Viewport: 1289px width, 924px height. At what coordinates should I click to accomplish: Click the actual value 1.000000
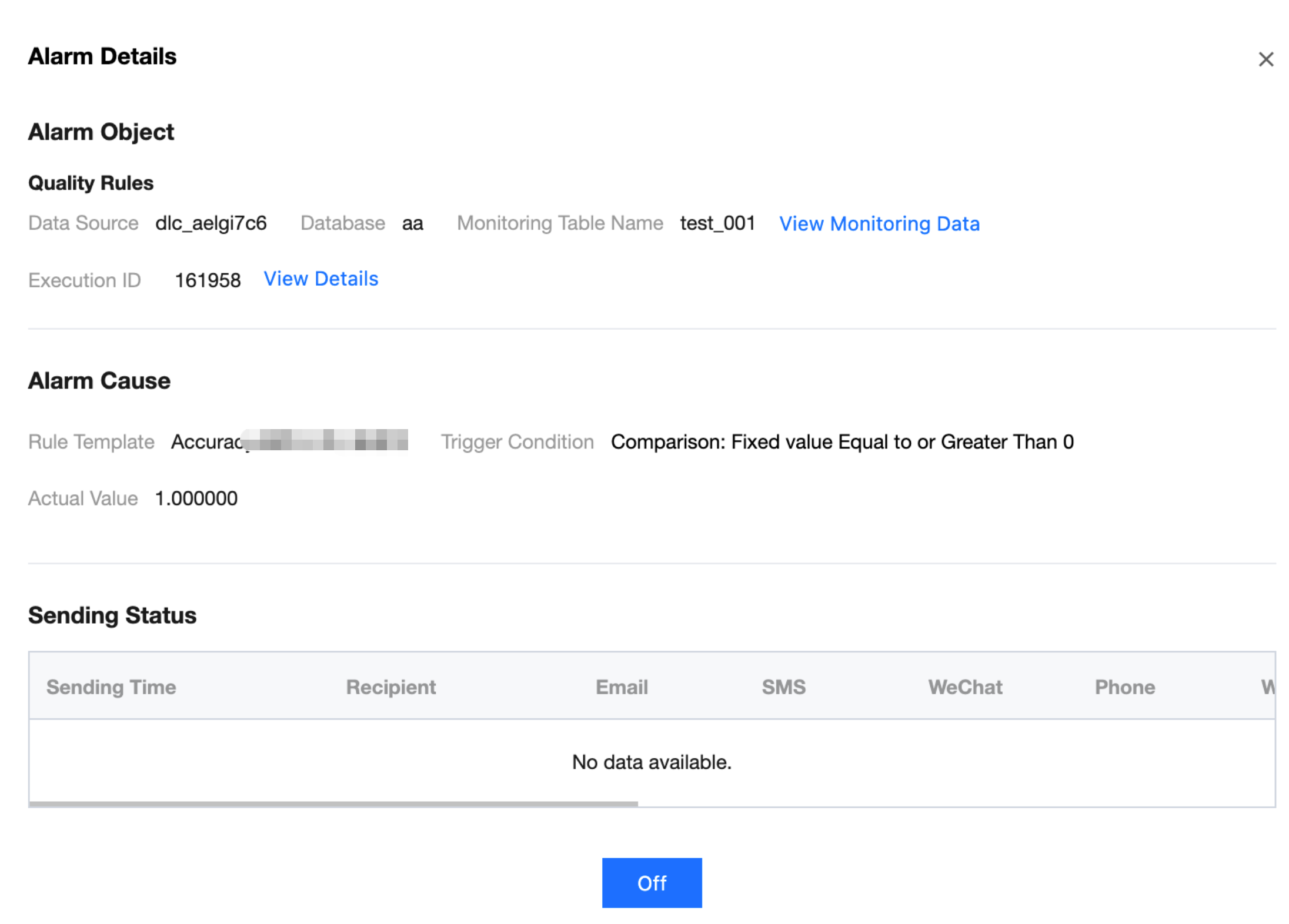196,498
